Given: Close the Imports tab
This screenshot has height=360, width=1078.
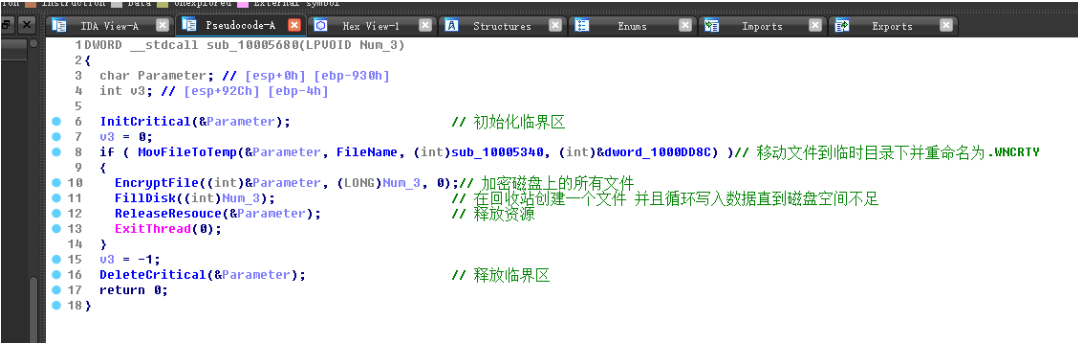Looking at the screenshot, I should 815,25.
